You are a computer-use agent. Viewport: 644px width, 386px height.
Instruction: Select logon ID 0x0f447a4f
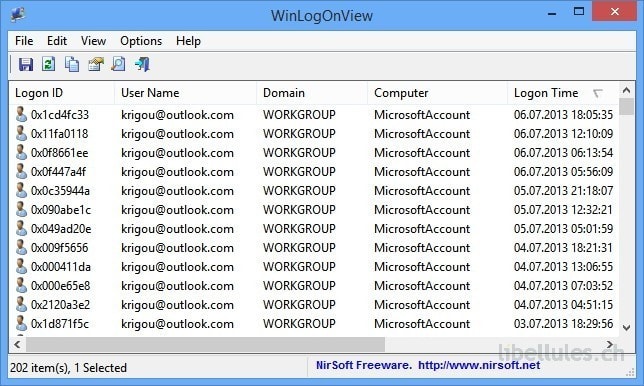[58, 172]
